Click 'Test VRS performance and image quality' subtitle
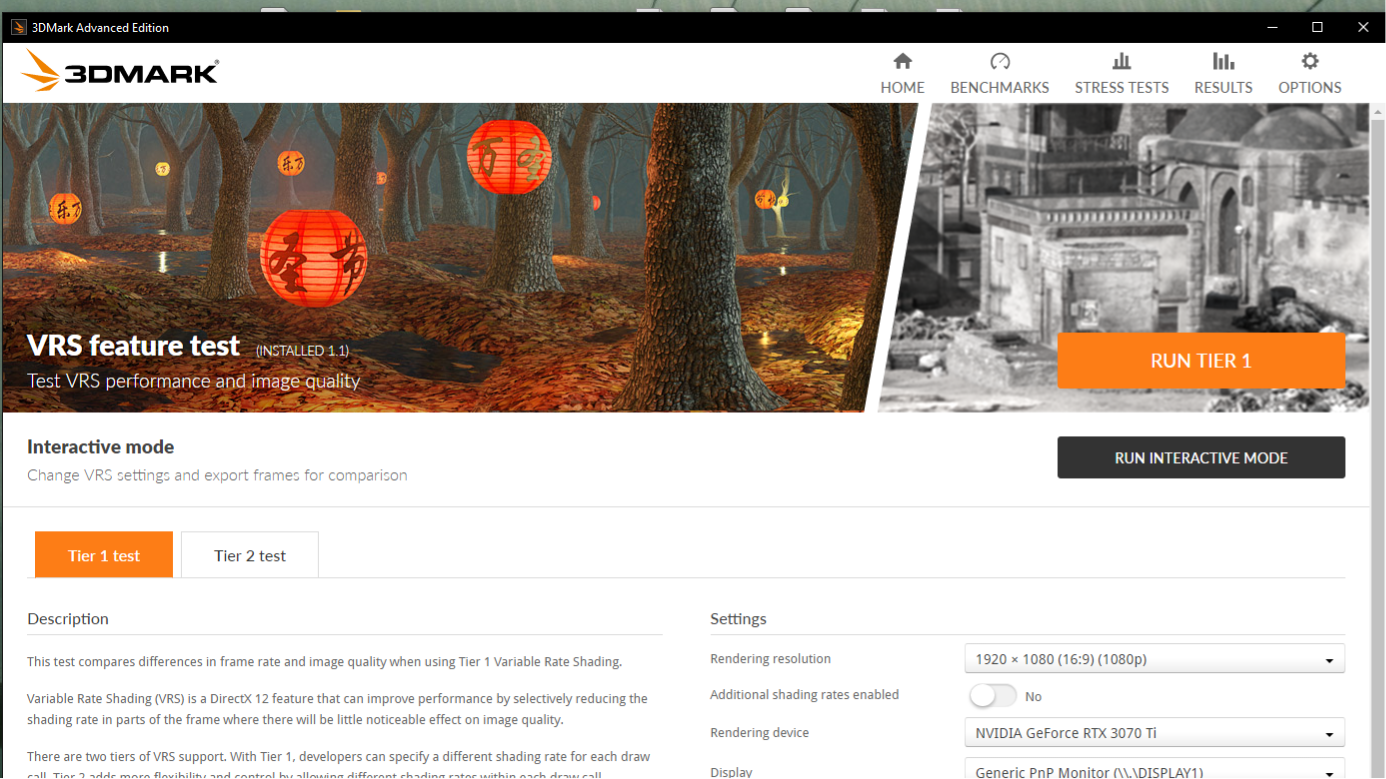 (193, 381)
